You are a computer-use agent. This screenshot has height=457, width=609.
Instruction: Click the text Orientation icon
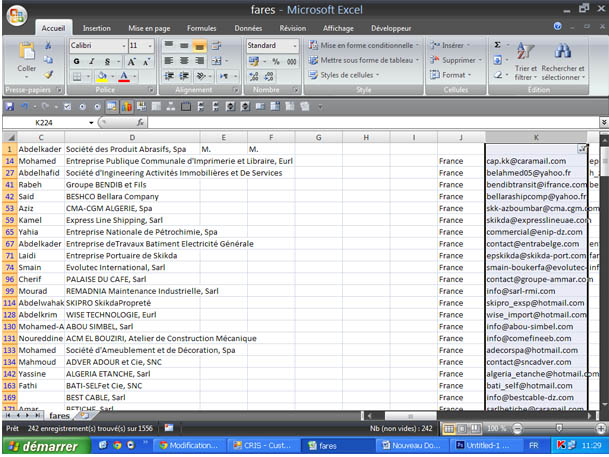[201, 76]
